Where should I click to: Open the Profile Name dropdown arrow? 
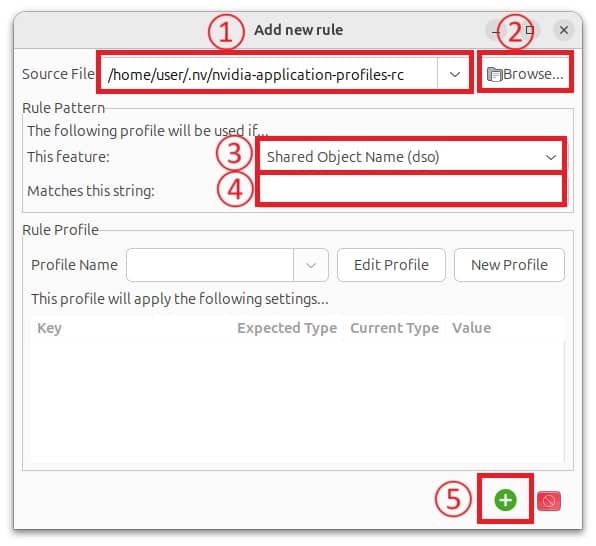coord(311,265)
